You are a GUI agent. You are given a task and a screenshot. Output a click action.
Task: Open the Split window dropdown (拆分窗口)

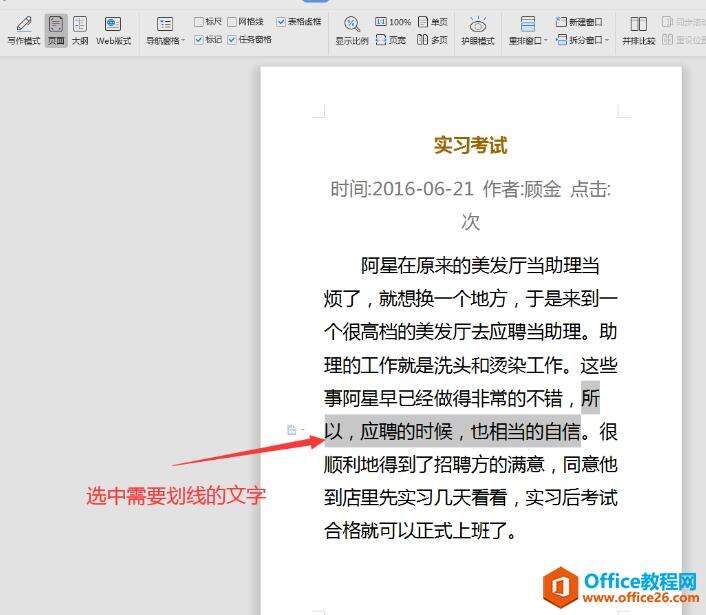582,40
